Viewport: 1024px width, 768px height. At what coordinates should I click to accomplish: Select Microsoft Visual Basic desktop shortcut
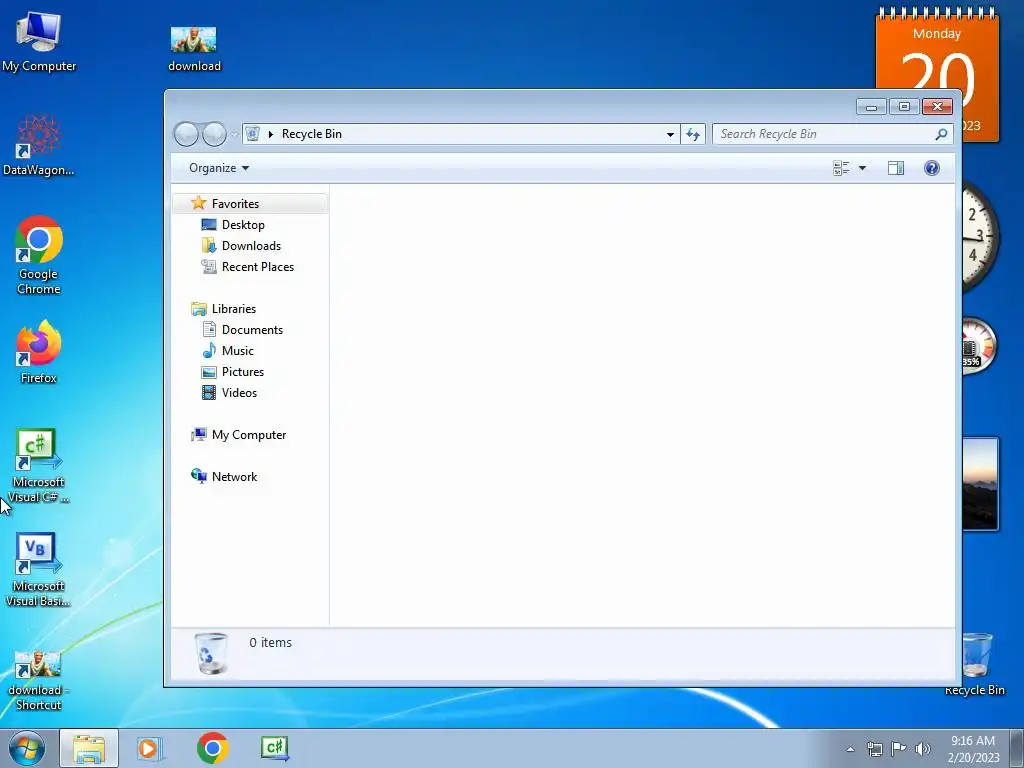39,569
